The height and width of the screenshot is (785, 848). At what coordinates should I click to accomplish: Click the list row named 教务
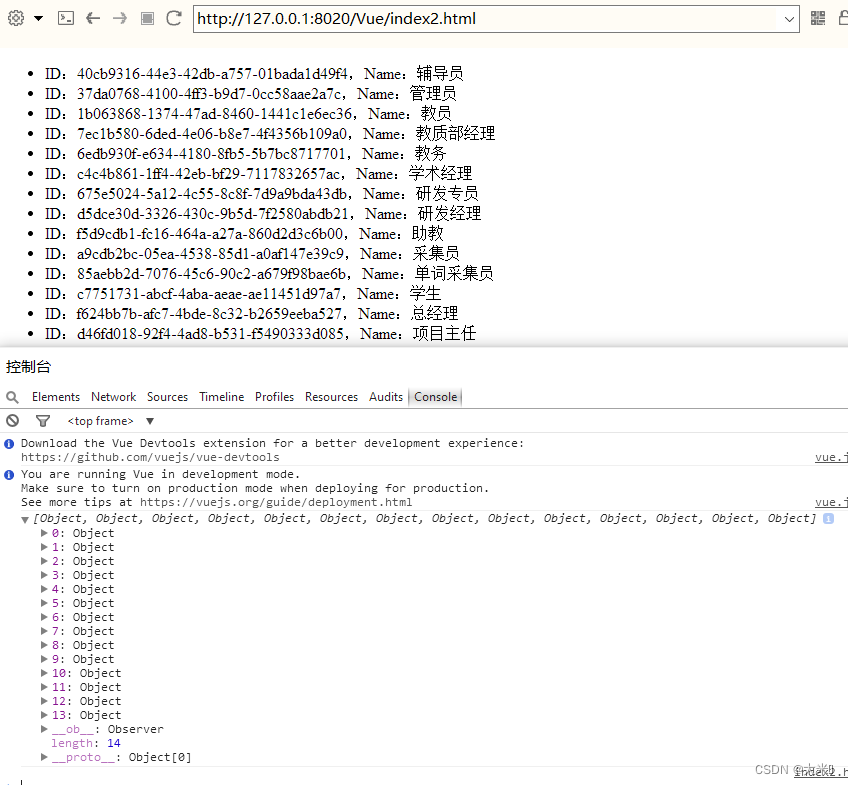click(x=246, y=154)
